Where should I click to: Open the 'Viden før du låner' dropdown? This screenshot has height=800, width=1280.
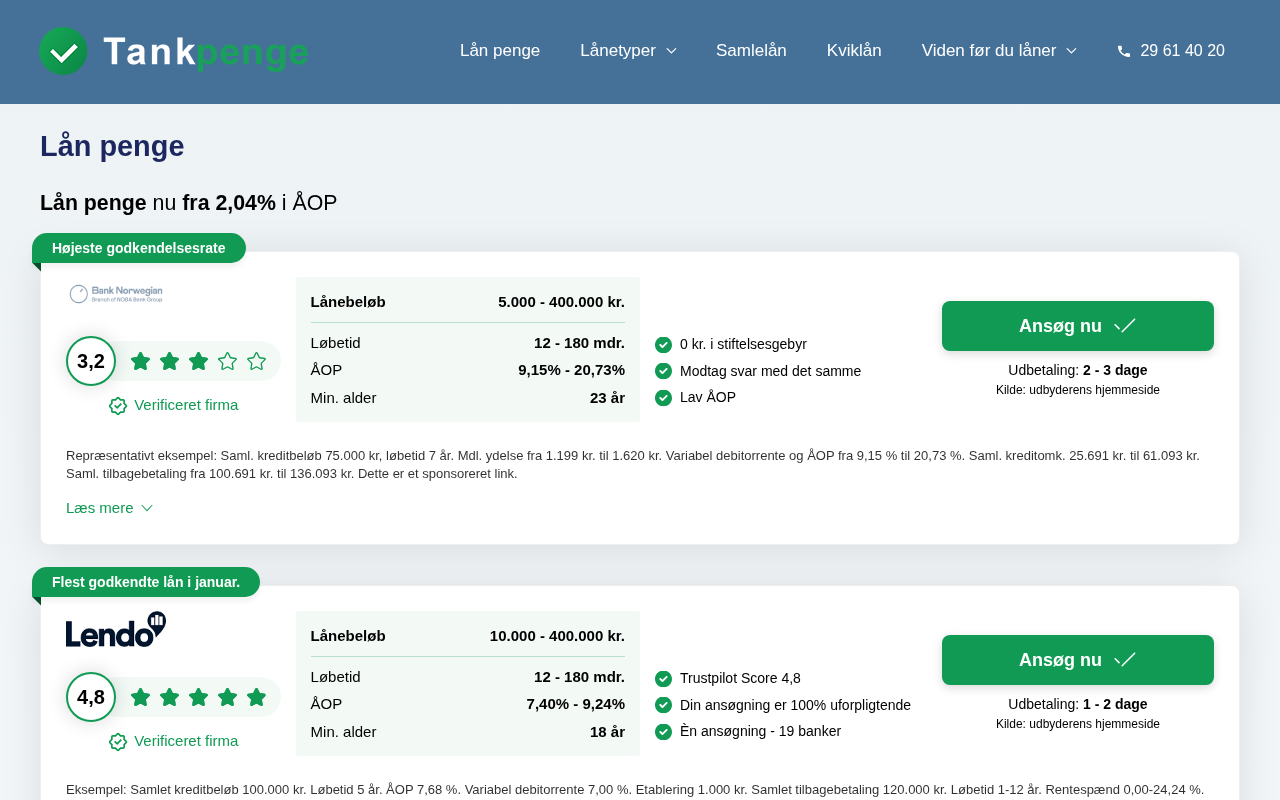click(998, 51)
